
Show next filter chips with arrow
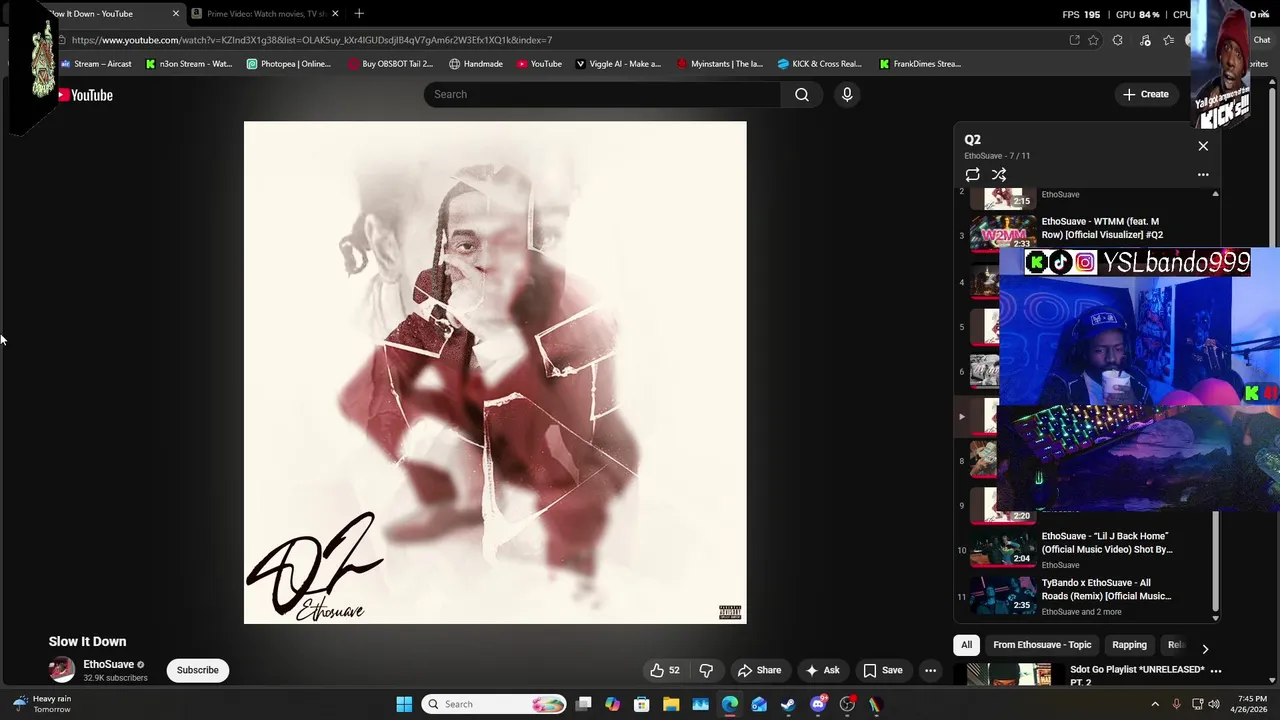(1205, 648)
